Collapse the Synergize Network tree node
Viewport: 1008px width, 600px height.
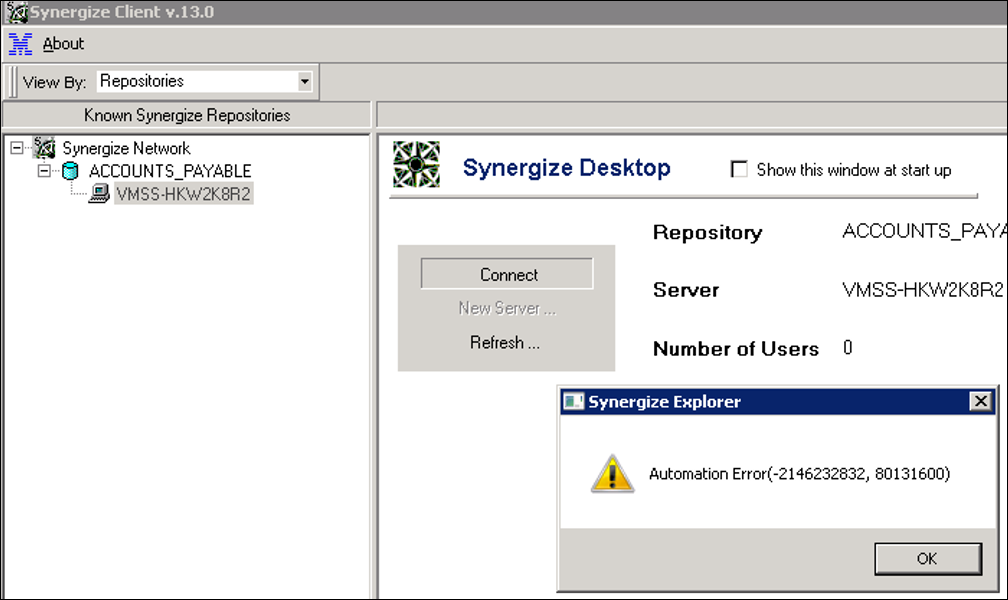pos(17,149)
